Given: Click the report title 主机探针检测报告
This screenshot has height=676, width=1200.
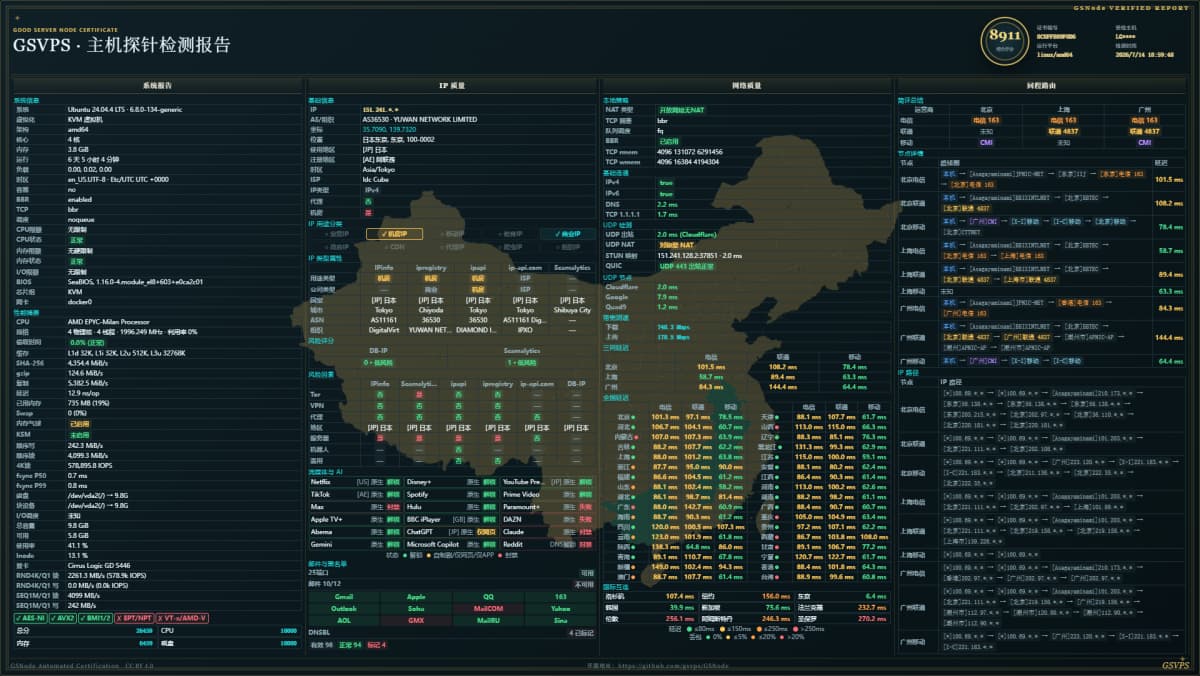Looking at the screenshot, I should click(x=160, y=45).
